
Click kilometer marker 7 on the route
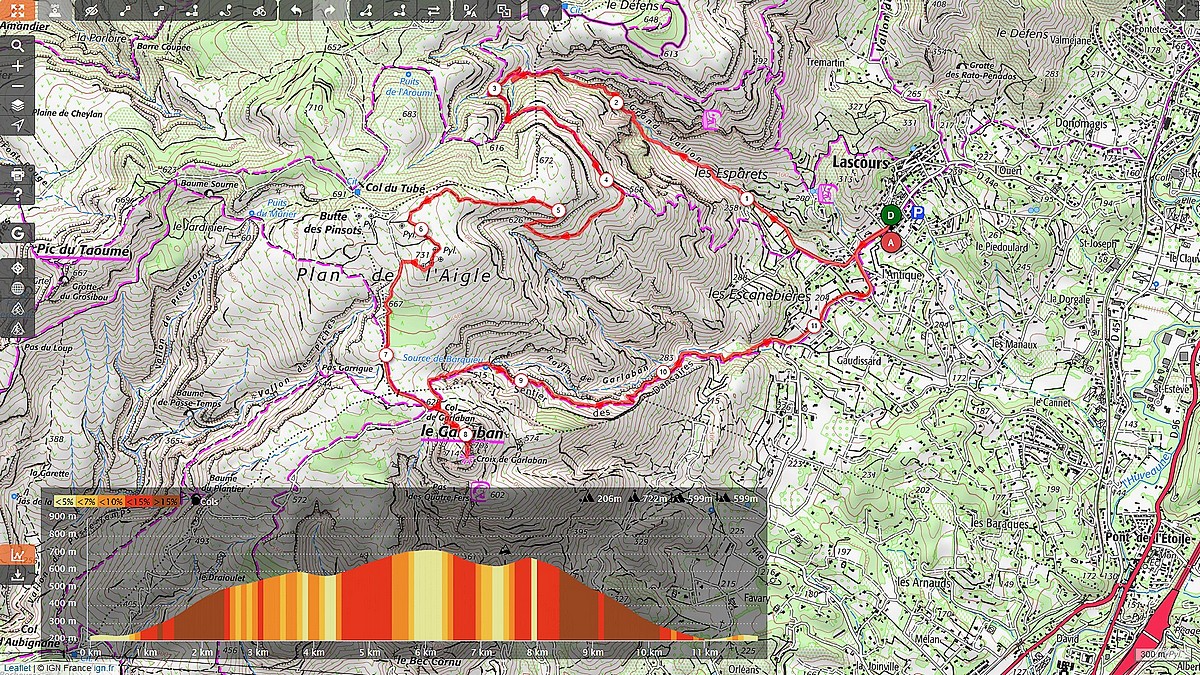coord(385,355)
